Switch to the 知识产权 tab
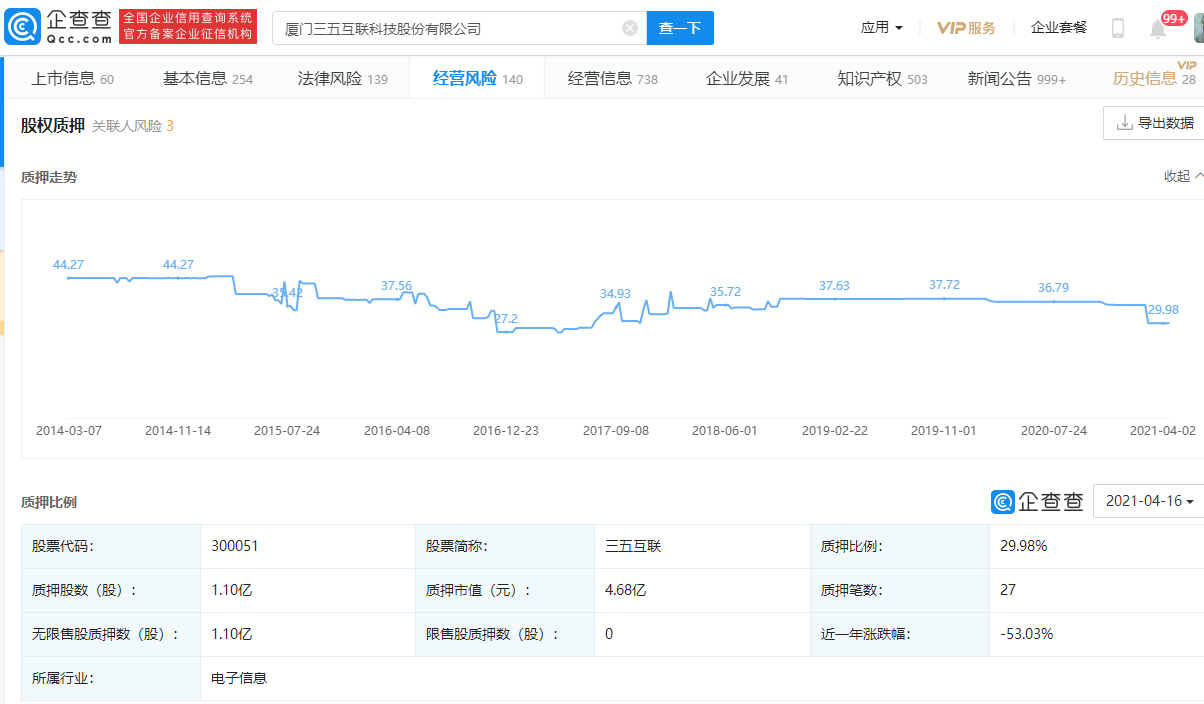Screen dimensions: 1204x704 (882, 78)
